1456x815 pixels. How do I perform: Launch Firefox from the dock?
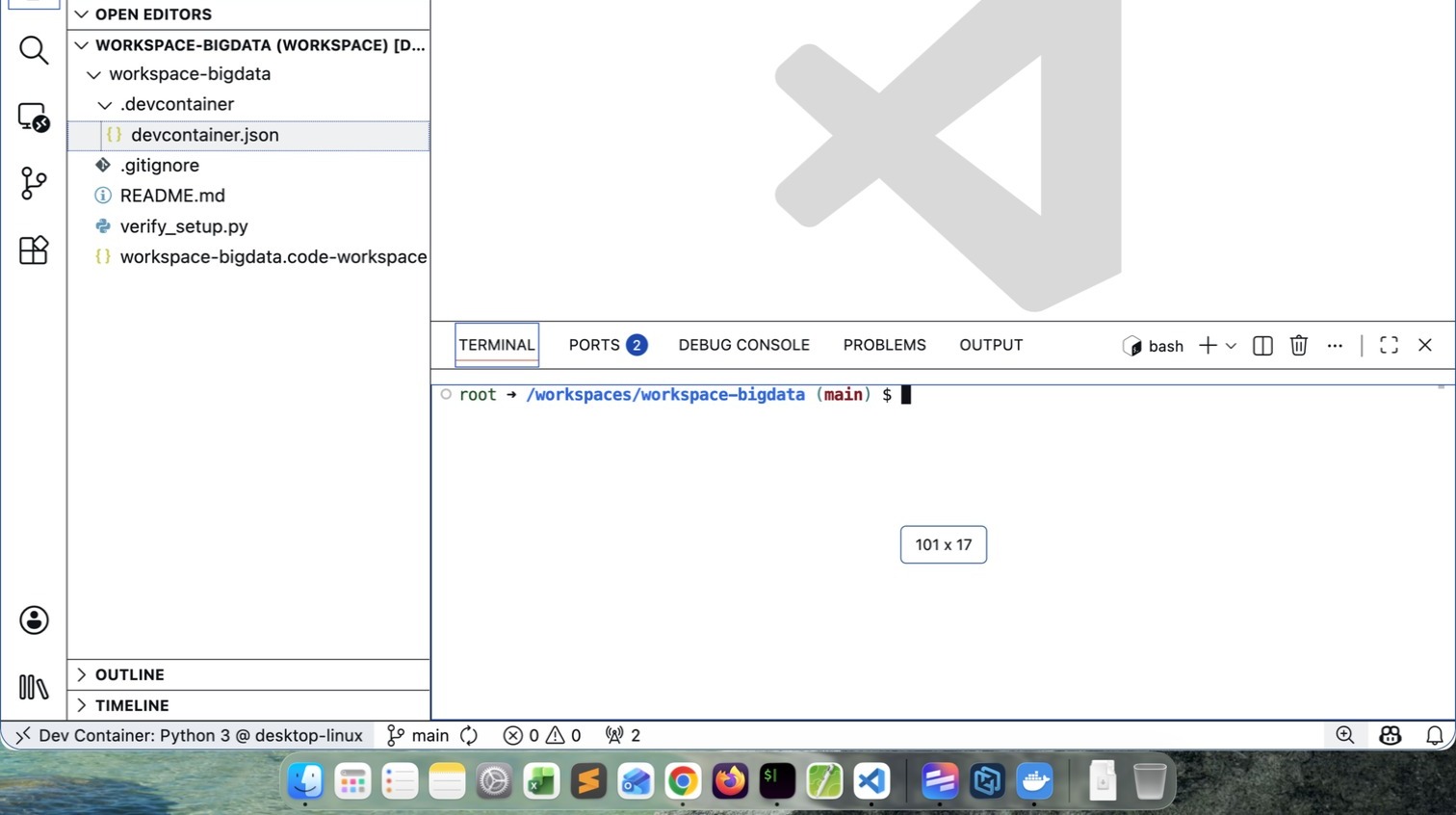point(730,781)
